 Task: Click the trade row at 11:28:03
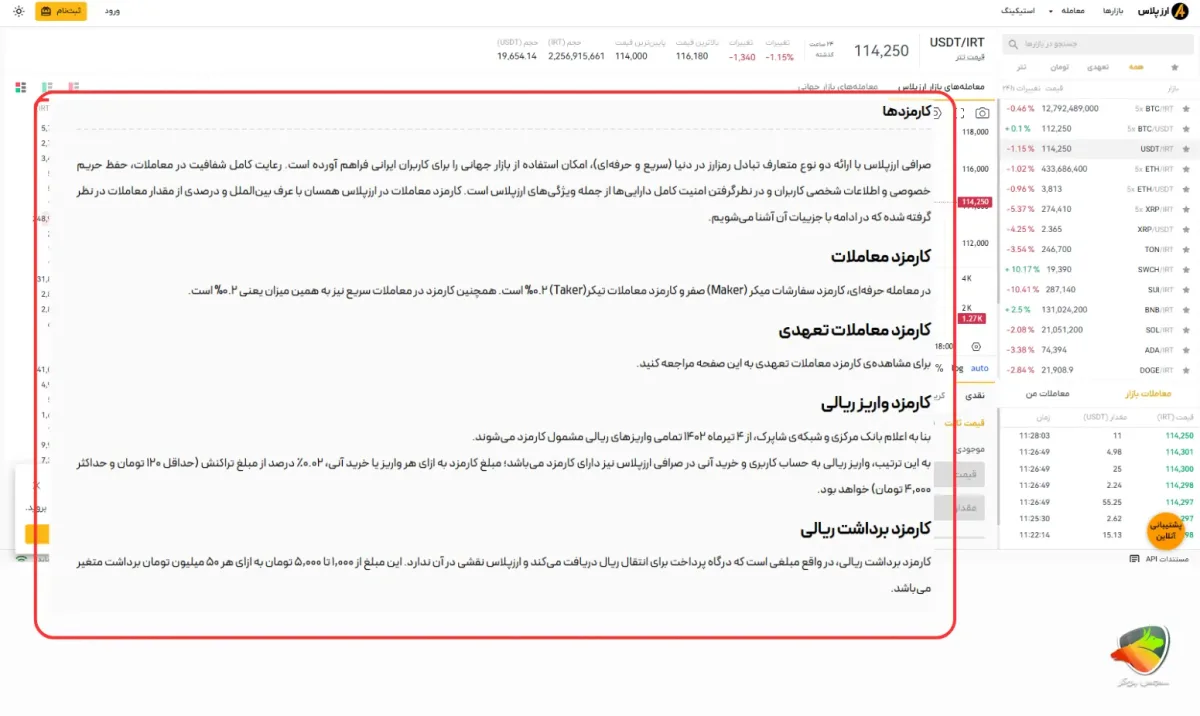[1098, 436]
